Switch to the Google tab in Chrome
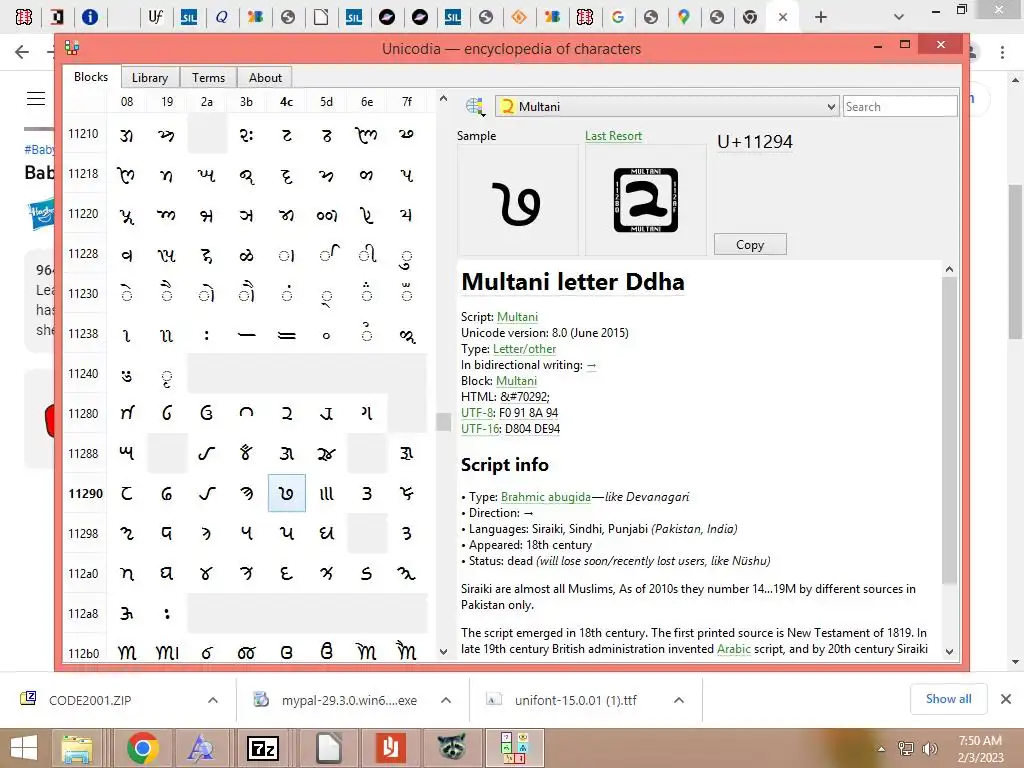Image resolution: width=1024 pixels, height=768 pixels. 618,17
